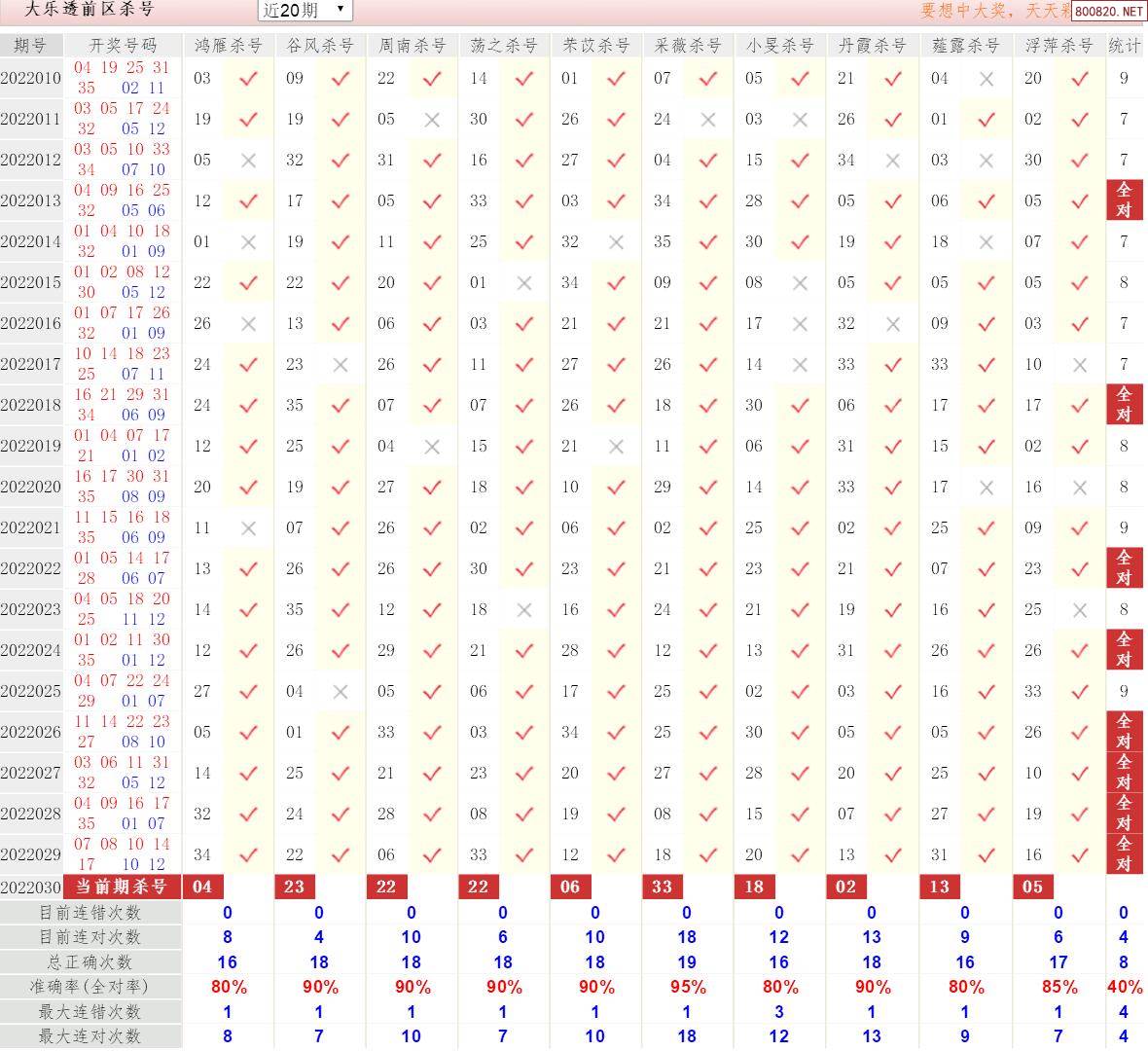Select the 采薇杀号 column header

click(x=688, y=46)
